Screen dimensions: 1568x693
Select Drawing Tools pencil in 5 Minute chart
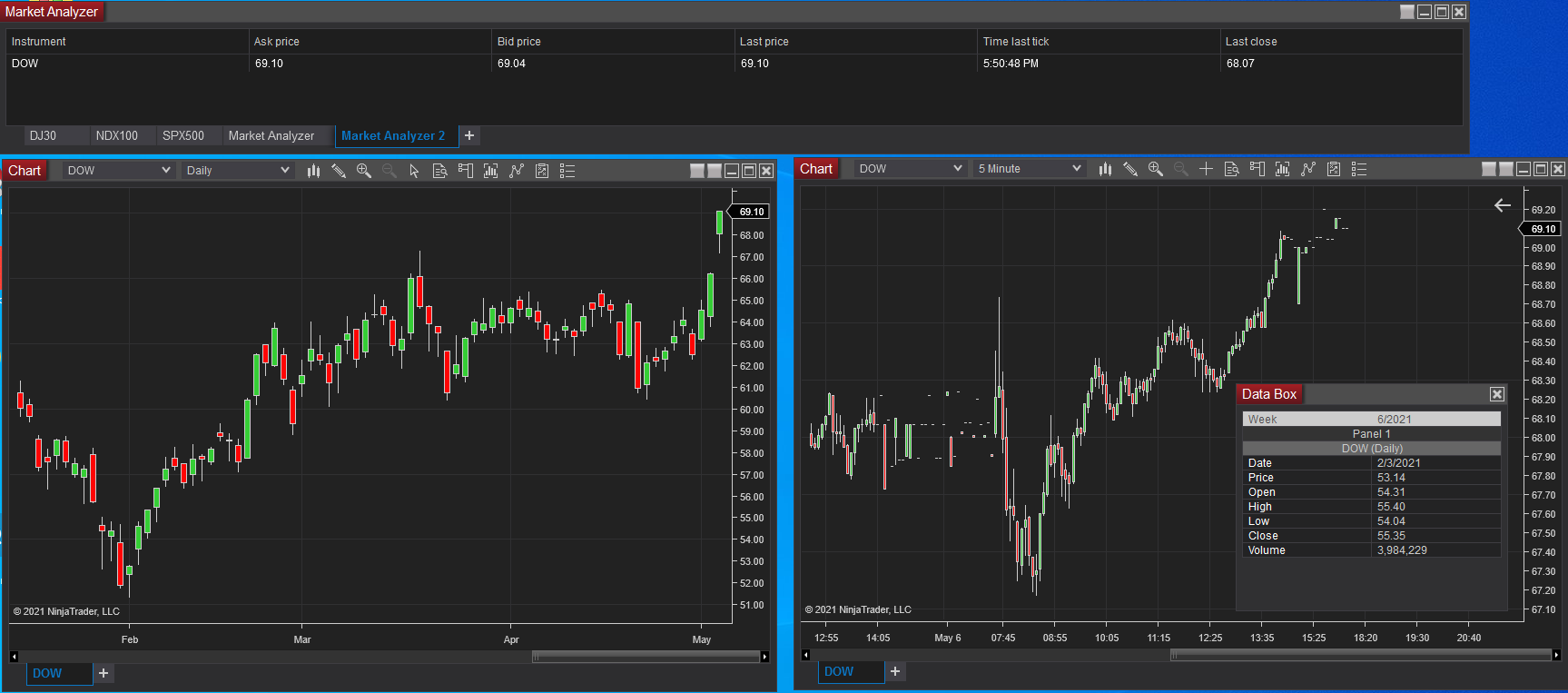(x=1130, y=169)
